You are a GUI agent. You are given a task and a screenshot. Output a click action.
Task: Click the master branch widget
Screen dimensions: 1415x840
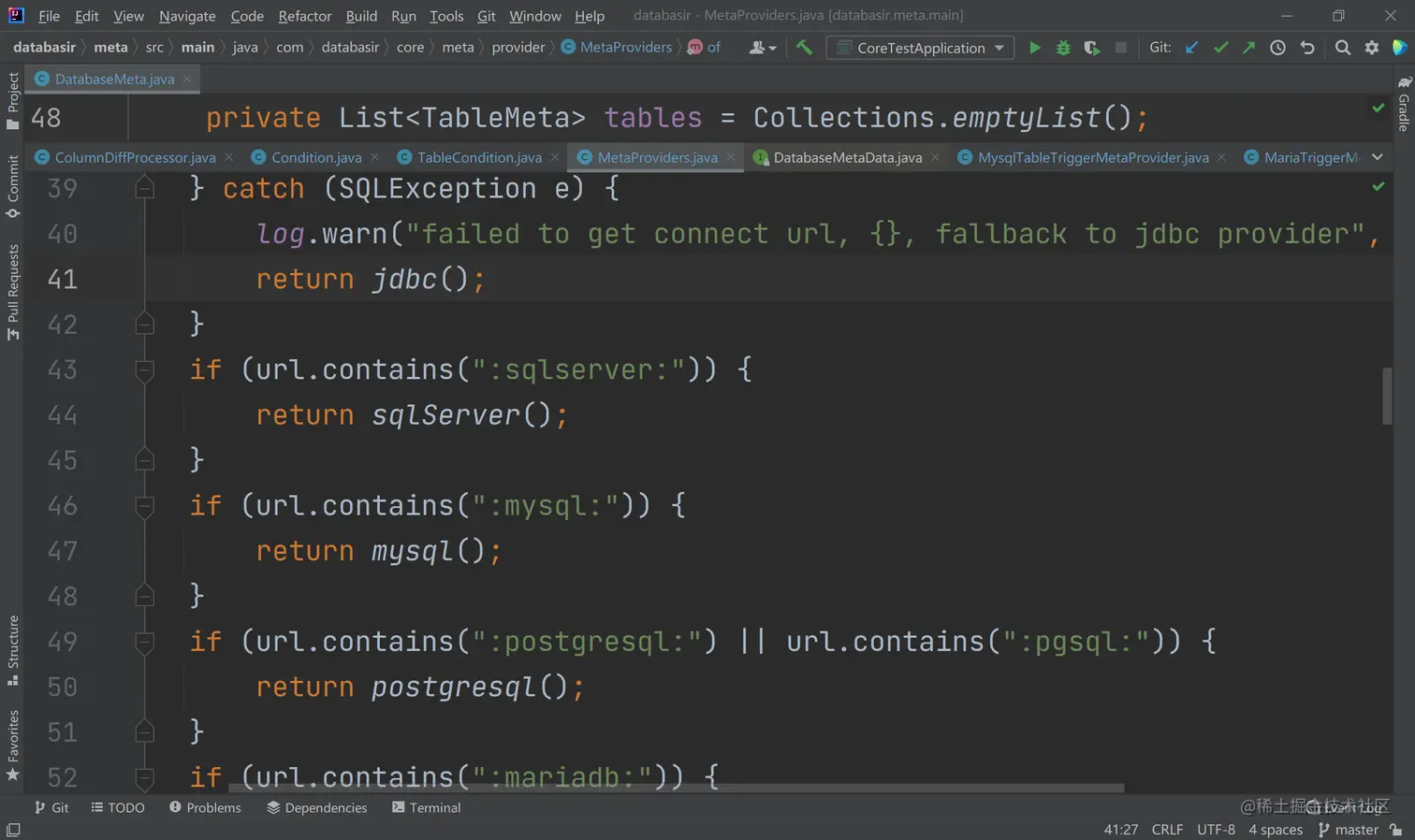(1349, 830)
